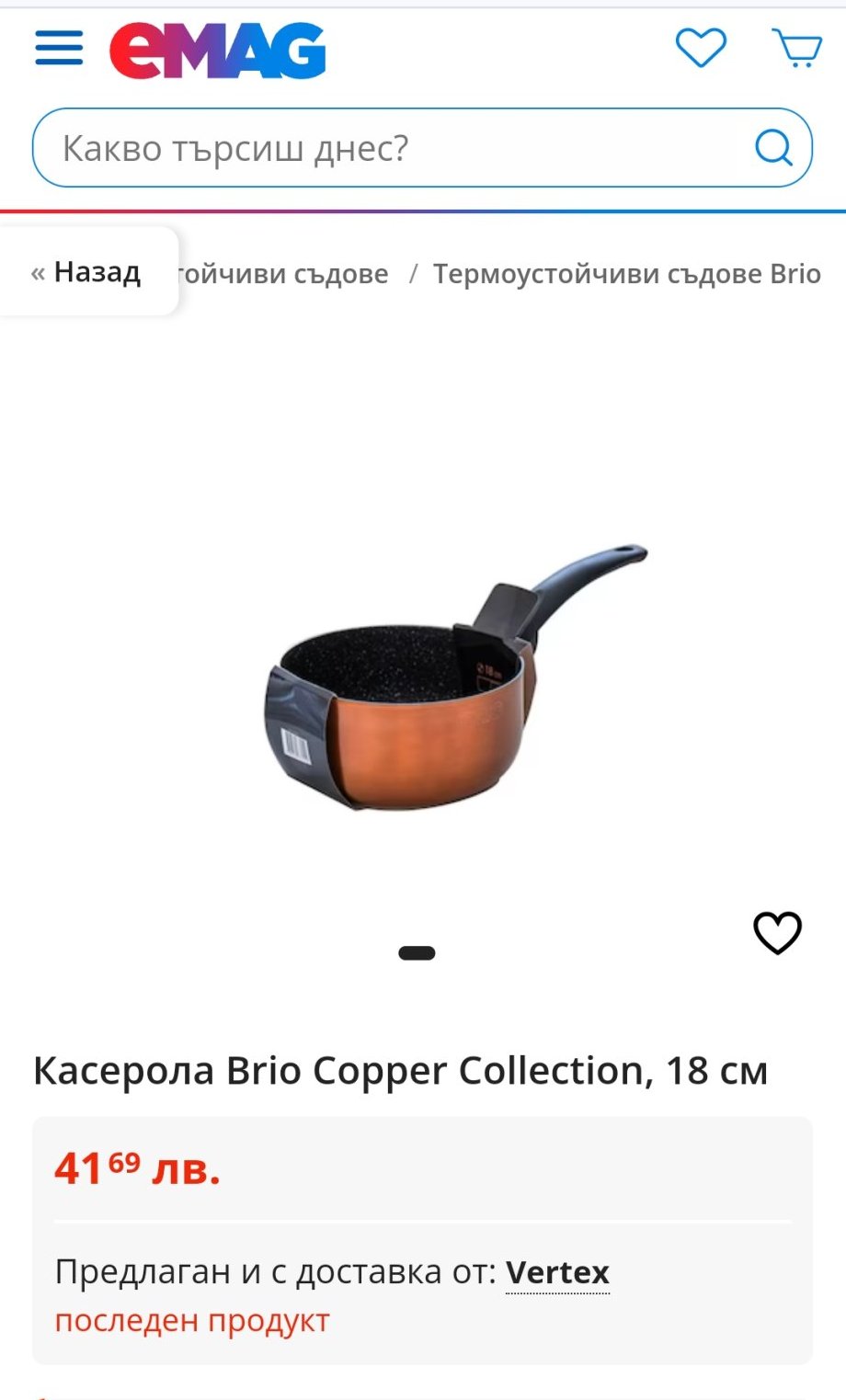Viewport: 846px width, 1400px height.
Task: Click the barcode label on the pan sleeve
Action: [x=296, y=746]
